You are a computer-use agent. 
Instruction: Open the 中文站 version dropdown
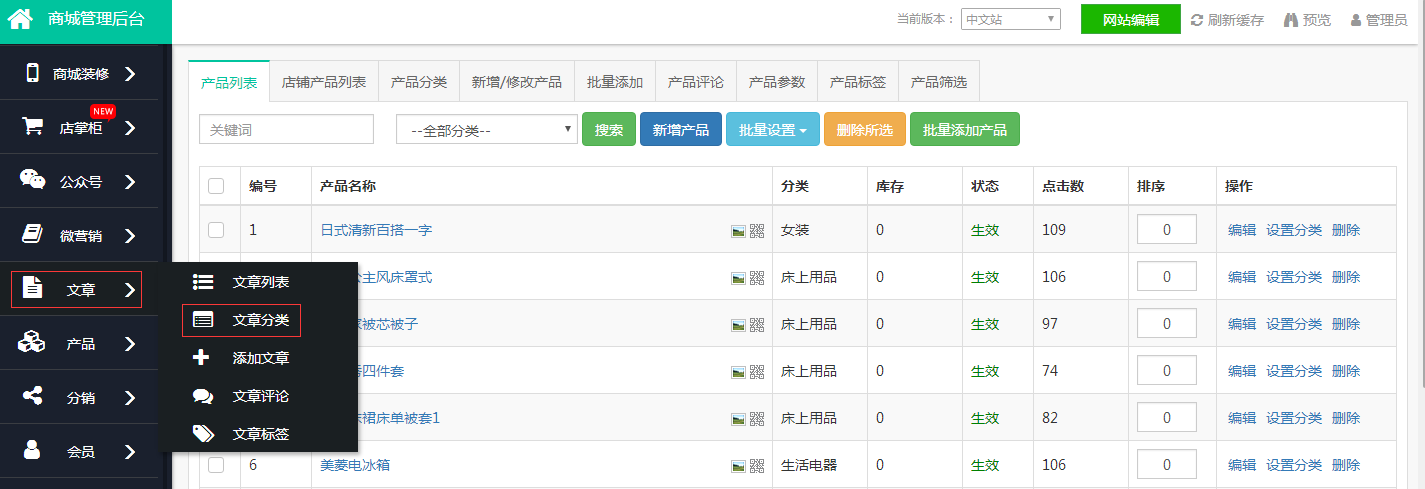pos(1010,19)
